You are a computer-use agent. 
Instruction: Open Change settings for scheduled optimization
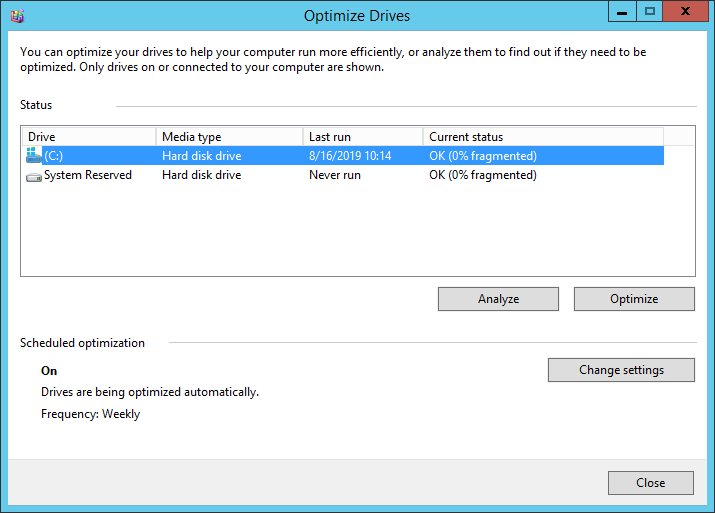coord(621,370)
